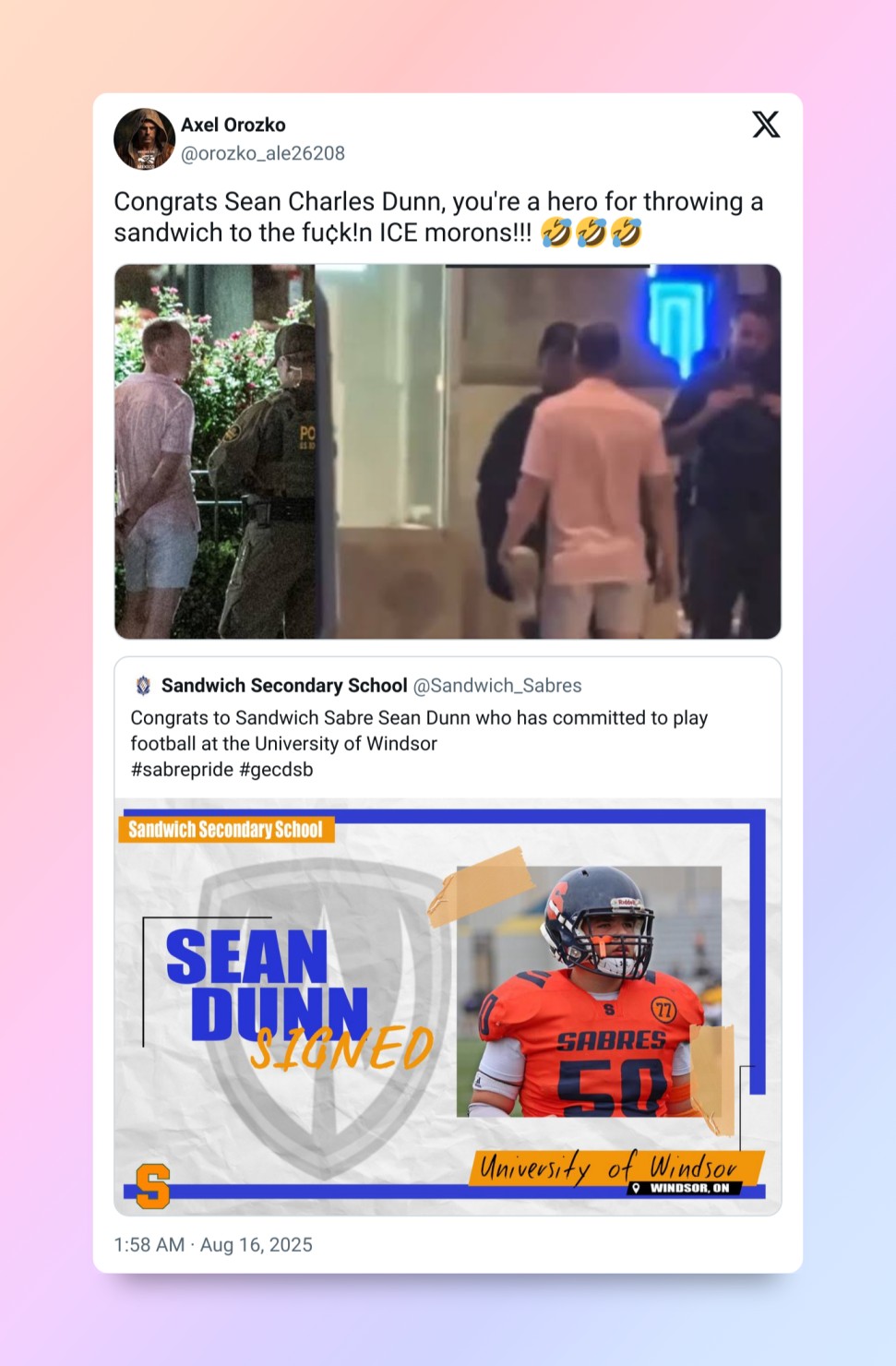Click the Windsor, ON location pin
This screenshot has width=896, height=1366.
pyautogui.click(x=636, y=1188)
